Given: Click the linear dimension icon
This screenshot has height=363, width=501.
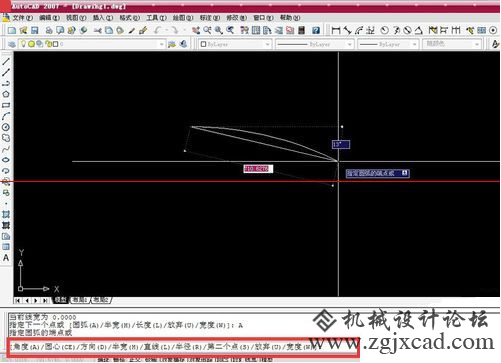Looking at the screenshot, I should 336,31.
